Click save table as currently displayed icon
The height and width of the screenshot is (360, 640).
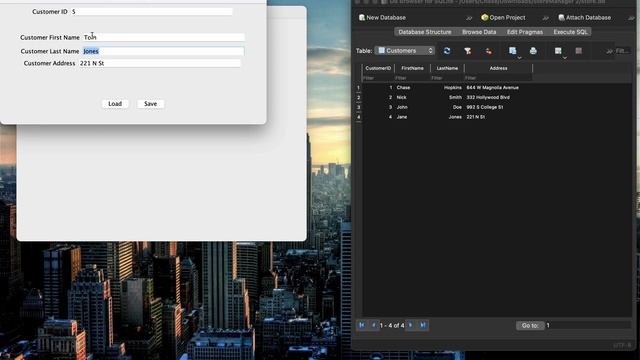point(513,50)
